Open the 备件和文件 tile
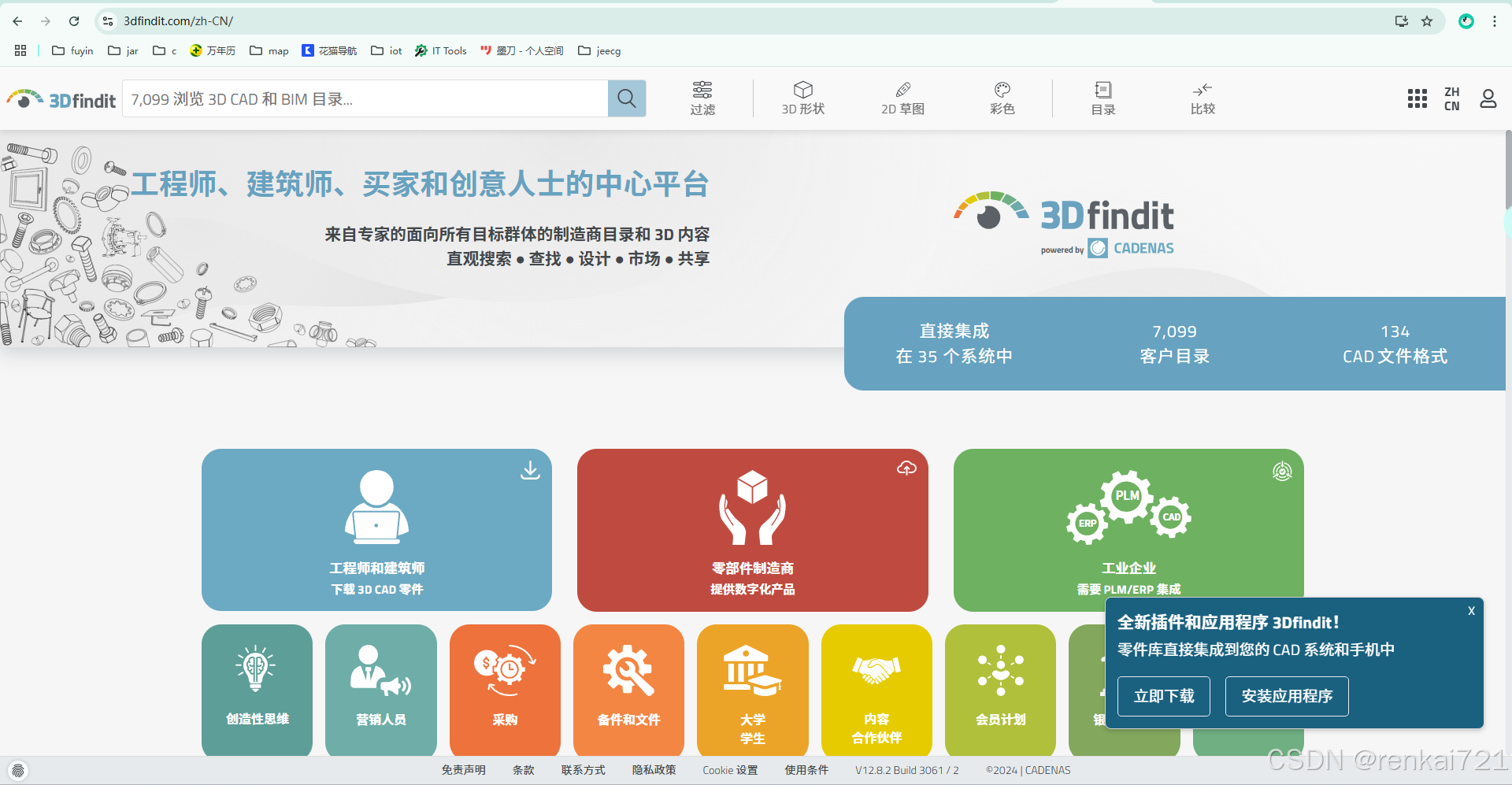 click(628, 691)
